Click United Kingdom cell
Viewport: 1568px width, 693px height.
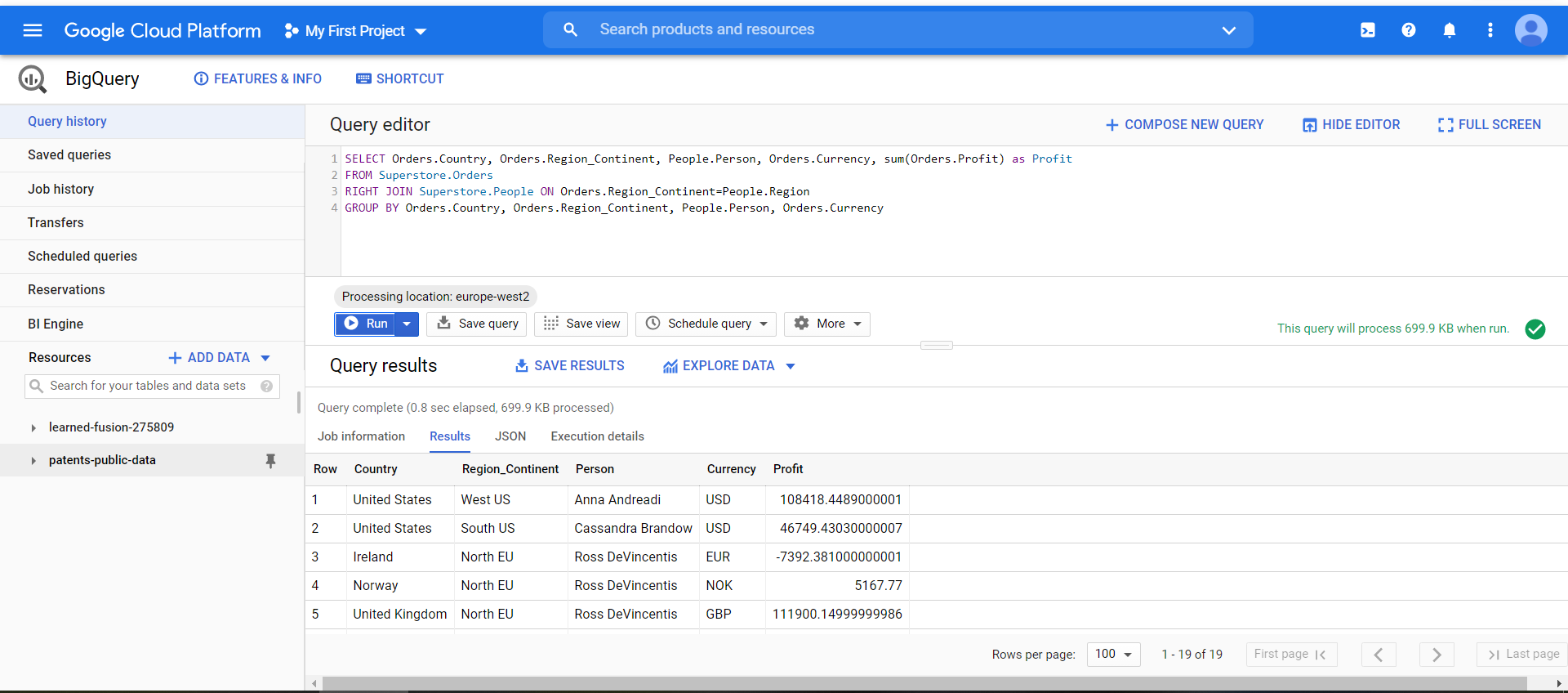(400, 615)
